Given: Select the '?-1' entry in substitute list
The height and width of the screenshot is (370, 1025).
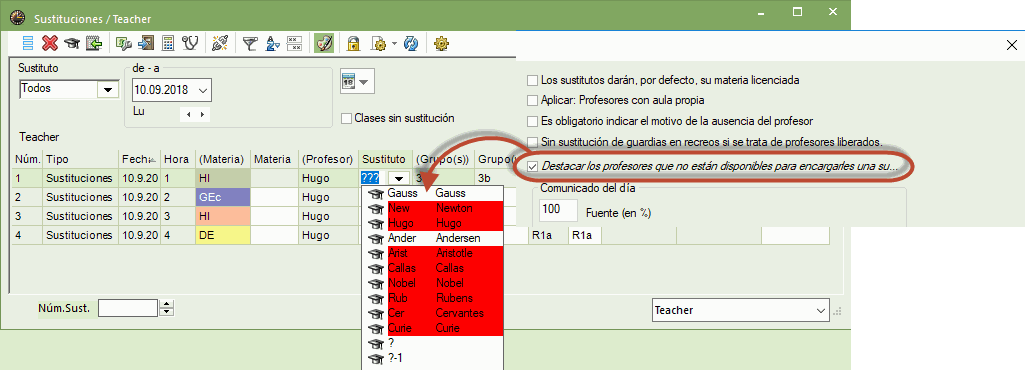Looking at the screenshot, I should point(432,358).
